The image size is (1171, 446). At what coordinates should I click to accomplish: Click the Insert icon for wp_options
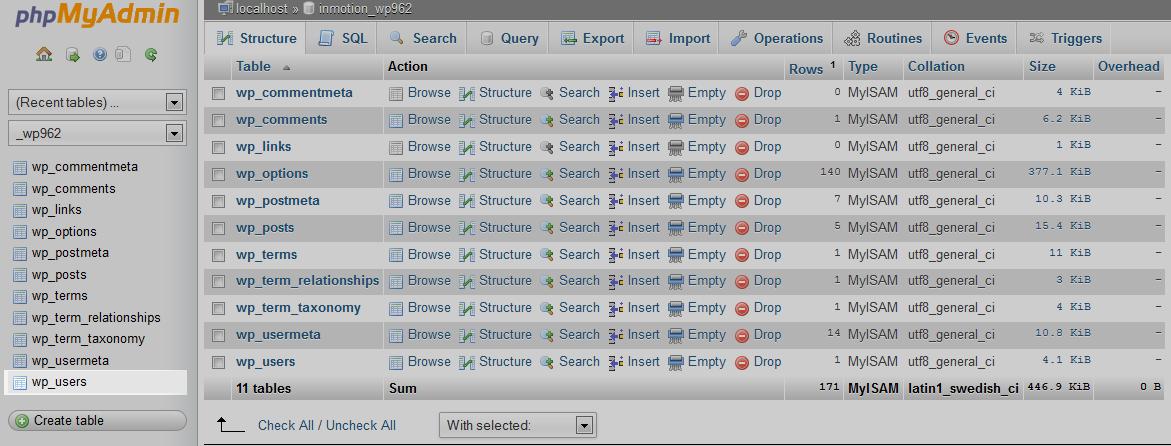(x=616, y=174)
